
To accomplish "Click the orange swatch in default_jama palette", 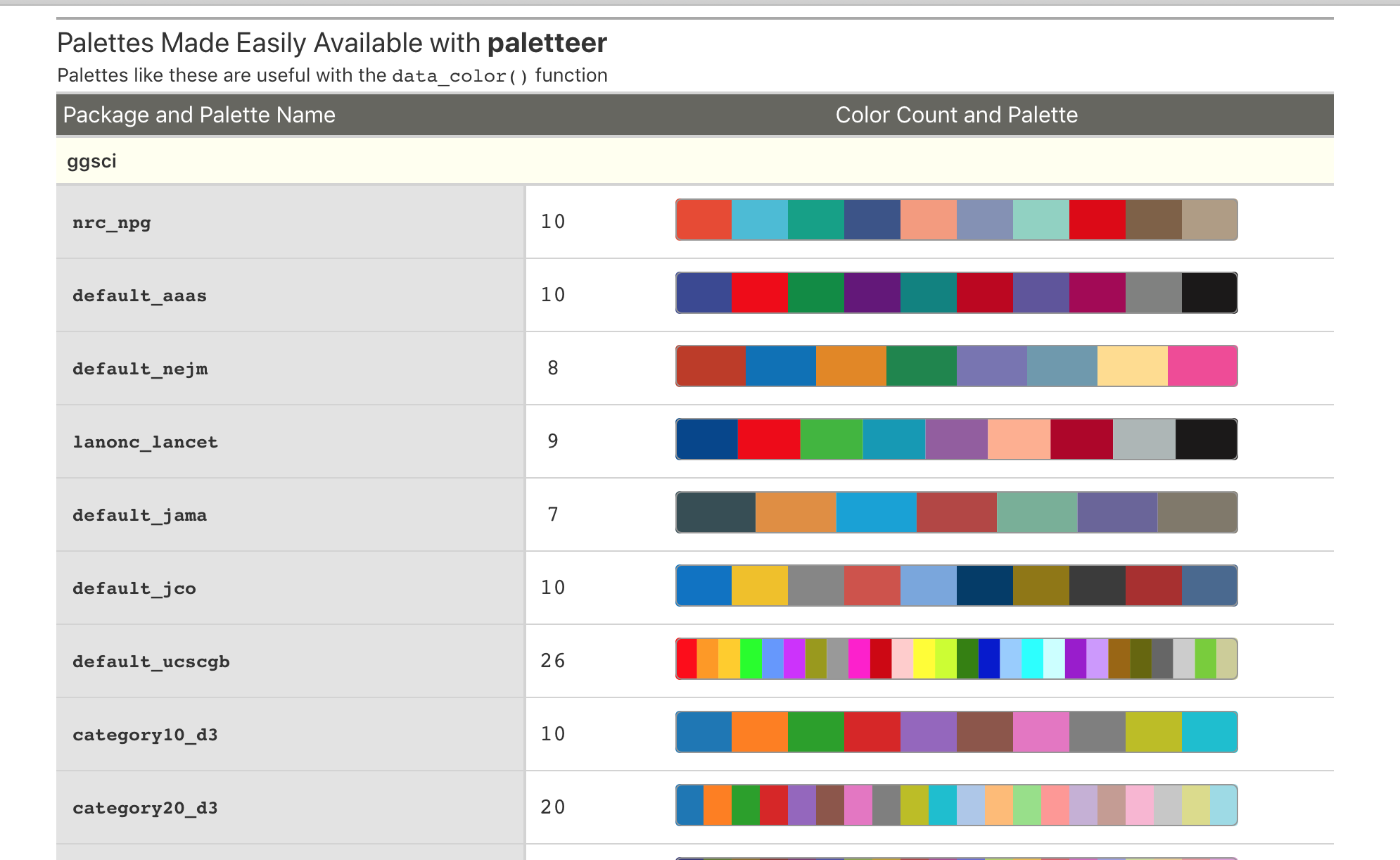I will click(796, 512).
